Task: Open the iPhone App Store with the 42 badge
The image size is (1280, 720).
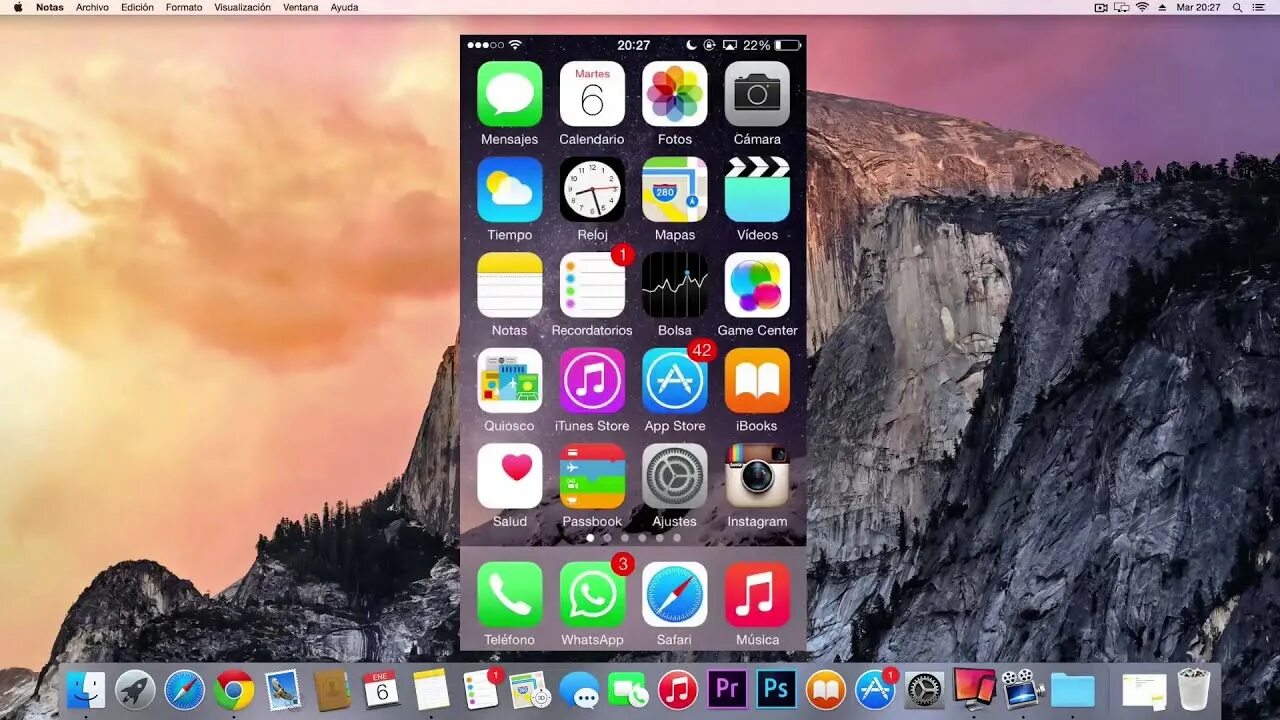Action: [675, 380]
